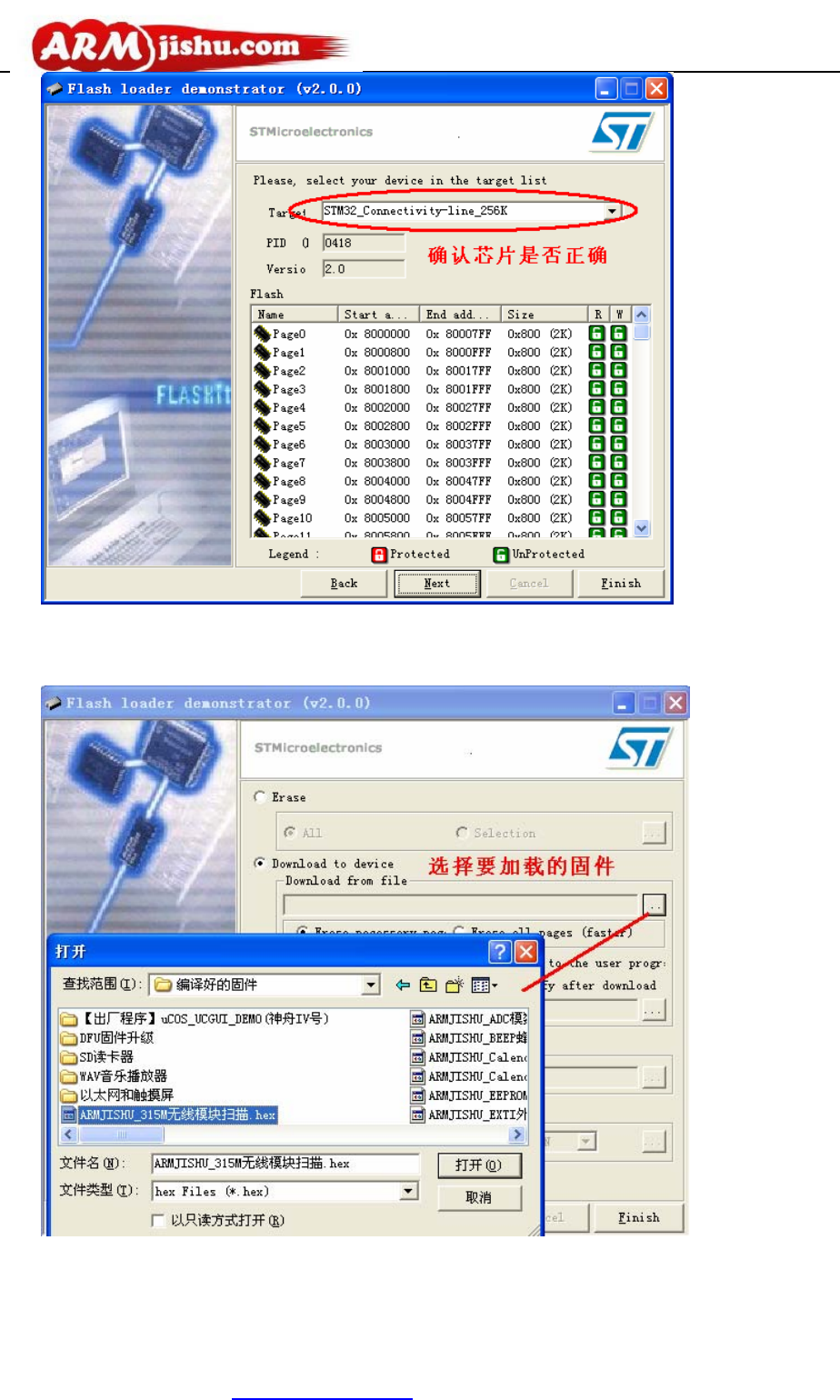Click Page3 read-protection lock icon
Image resolution: width=840 pixels, height=1400 pixels.
(x=597, y=389)
